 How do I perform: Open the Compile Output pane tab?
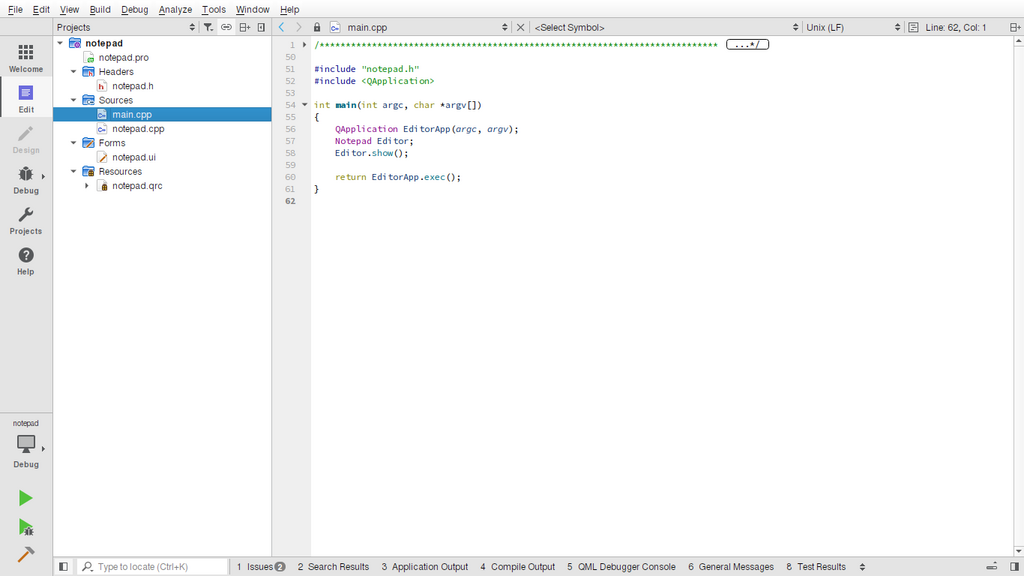pyautogui.click(x=517, y=567)
